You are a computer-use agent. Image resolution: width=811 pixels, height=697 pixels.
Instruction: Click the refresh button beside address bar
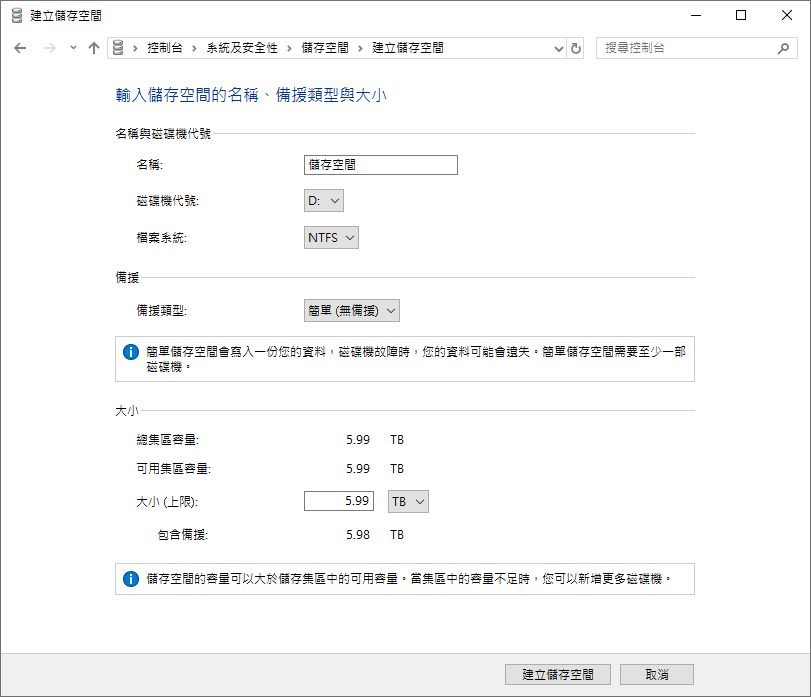[x=576, y=48]
